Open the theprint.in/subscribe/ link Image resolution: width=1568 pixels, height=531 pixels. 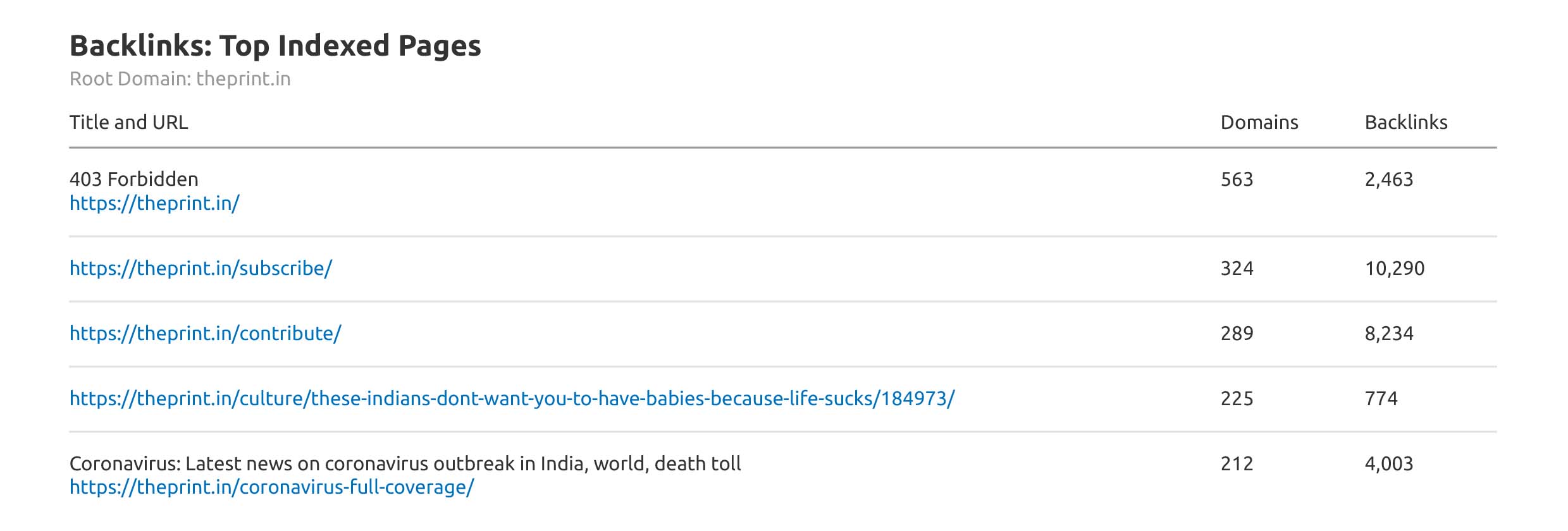pos(201,269)
